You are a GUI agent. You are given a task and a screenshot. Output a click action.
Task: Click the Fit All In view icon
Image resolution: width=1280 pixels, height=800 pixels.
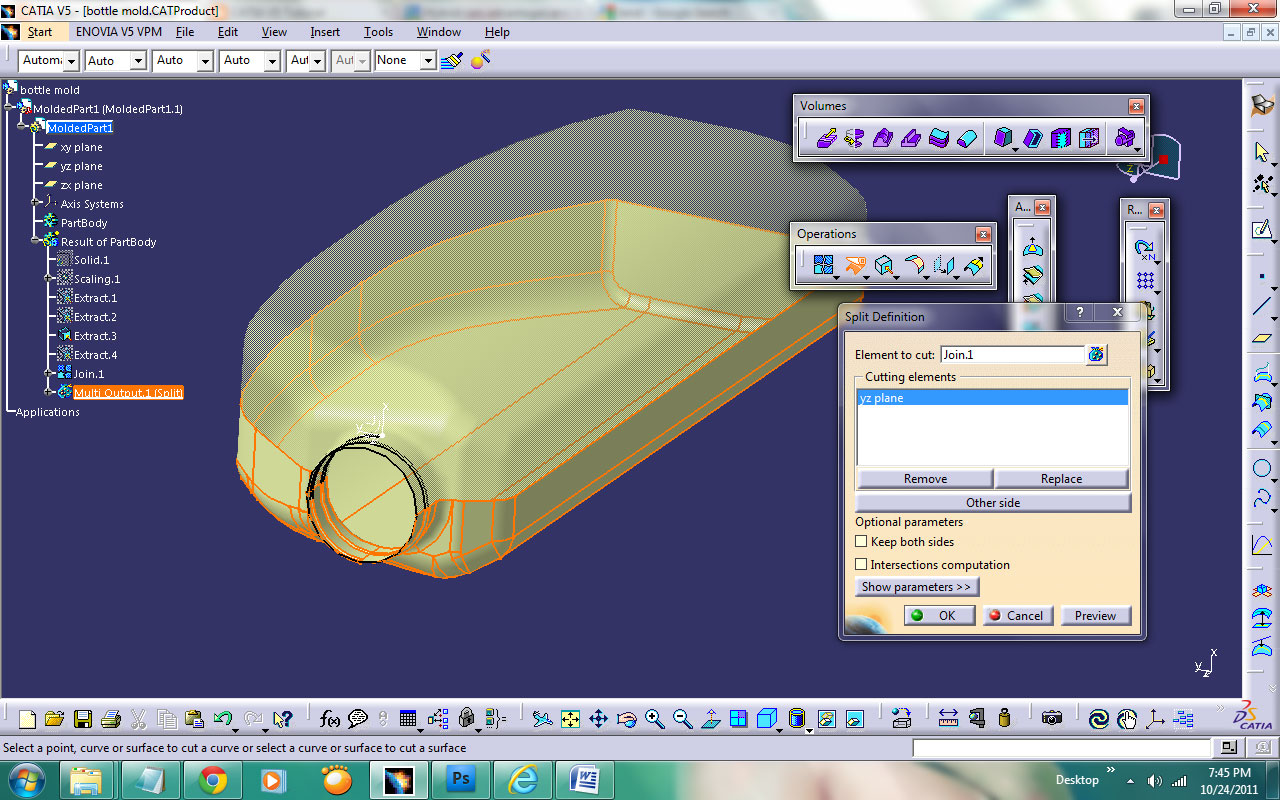pyautogui.click(x=570, y=718)
